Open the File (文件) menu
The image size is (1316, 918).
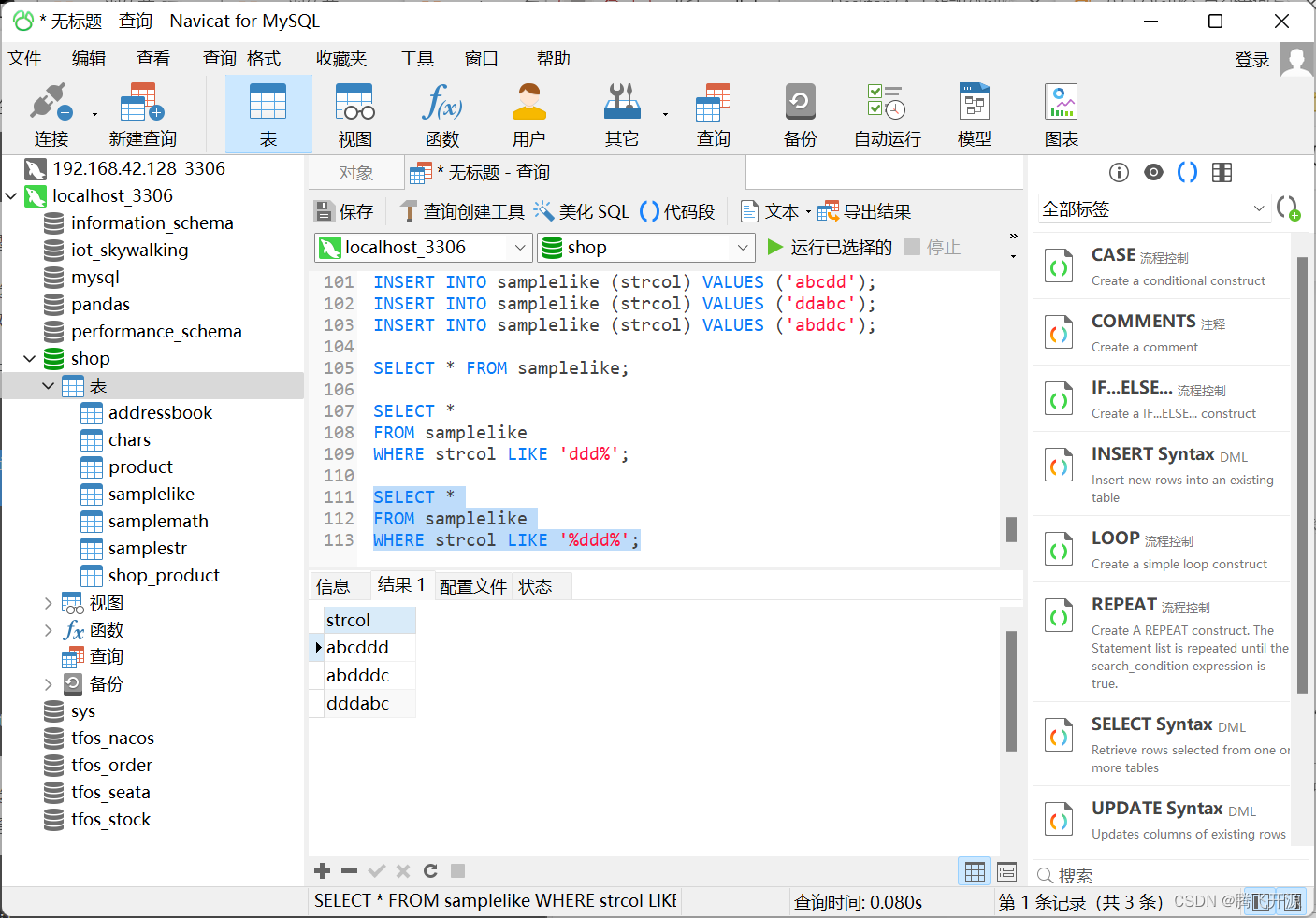(x=25, y=58)
